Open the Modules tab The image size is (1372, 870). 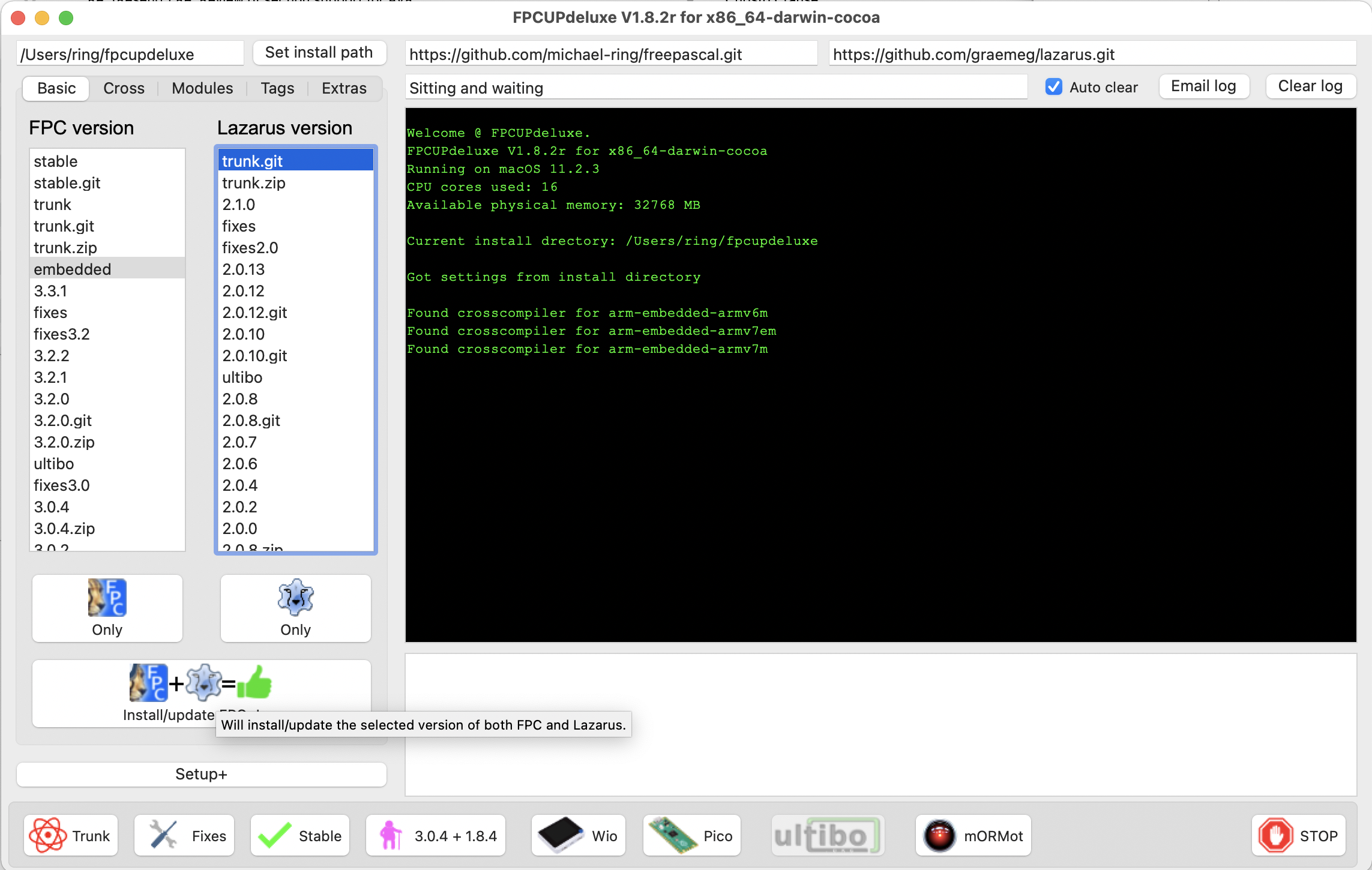pyautogui.click(x=202, y=88)
